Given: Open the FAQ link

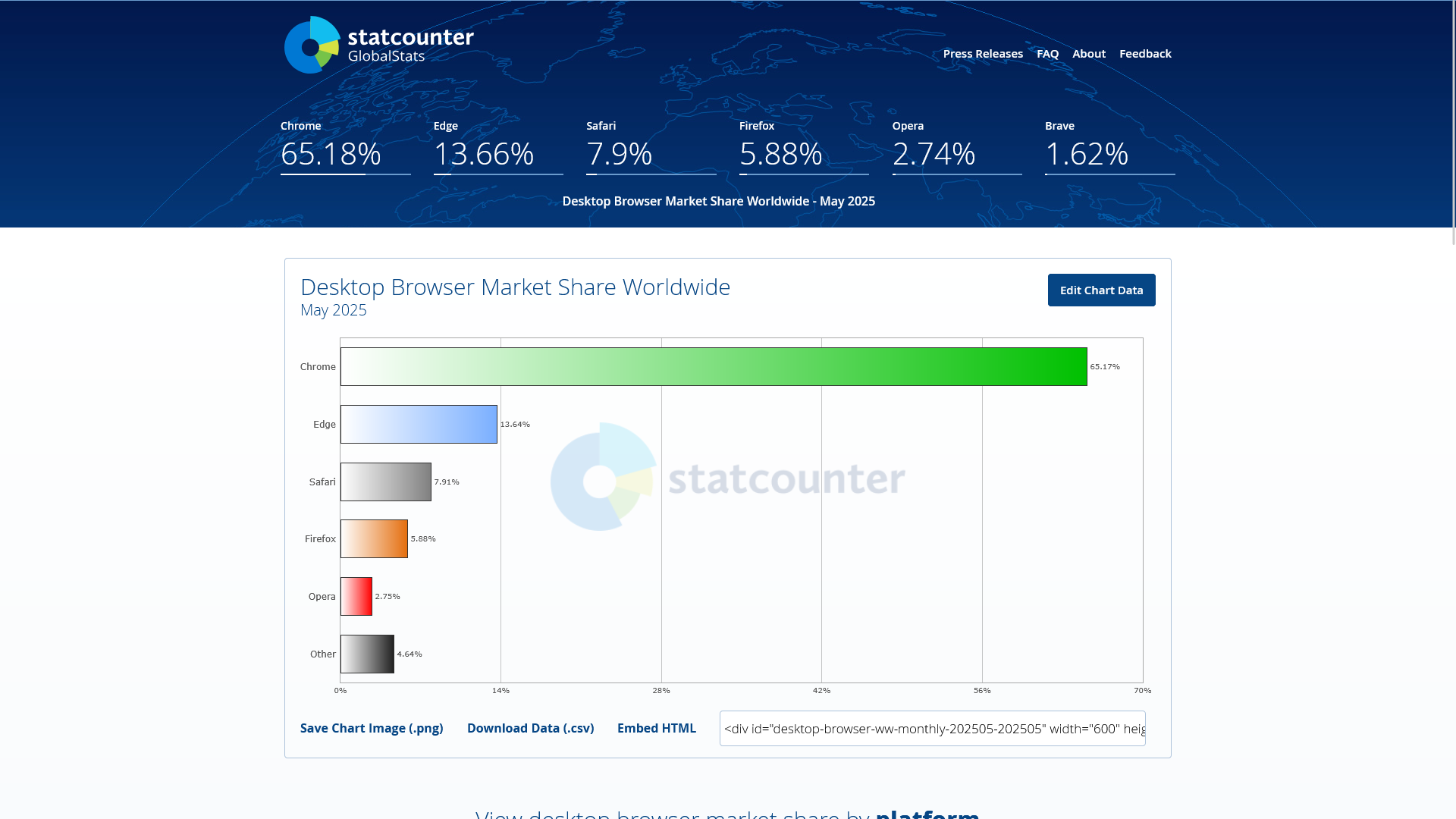Looking at the screenshot, I should click(x=1047, y=54).
